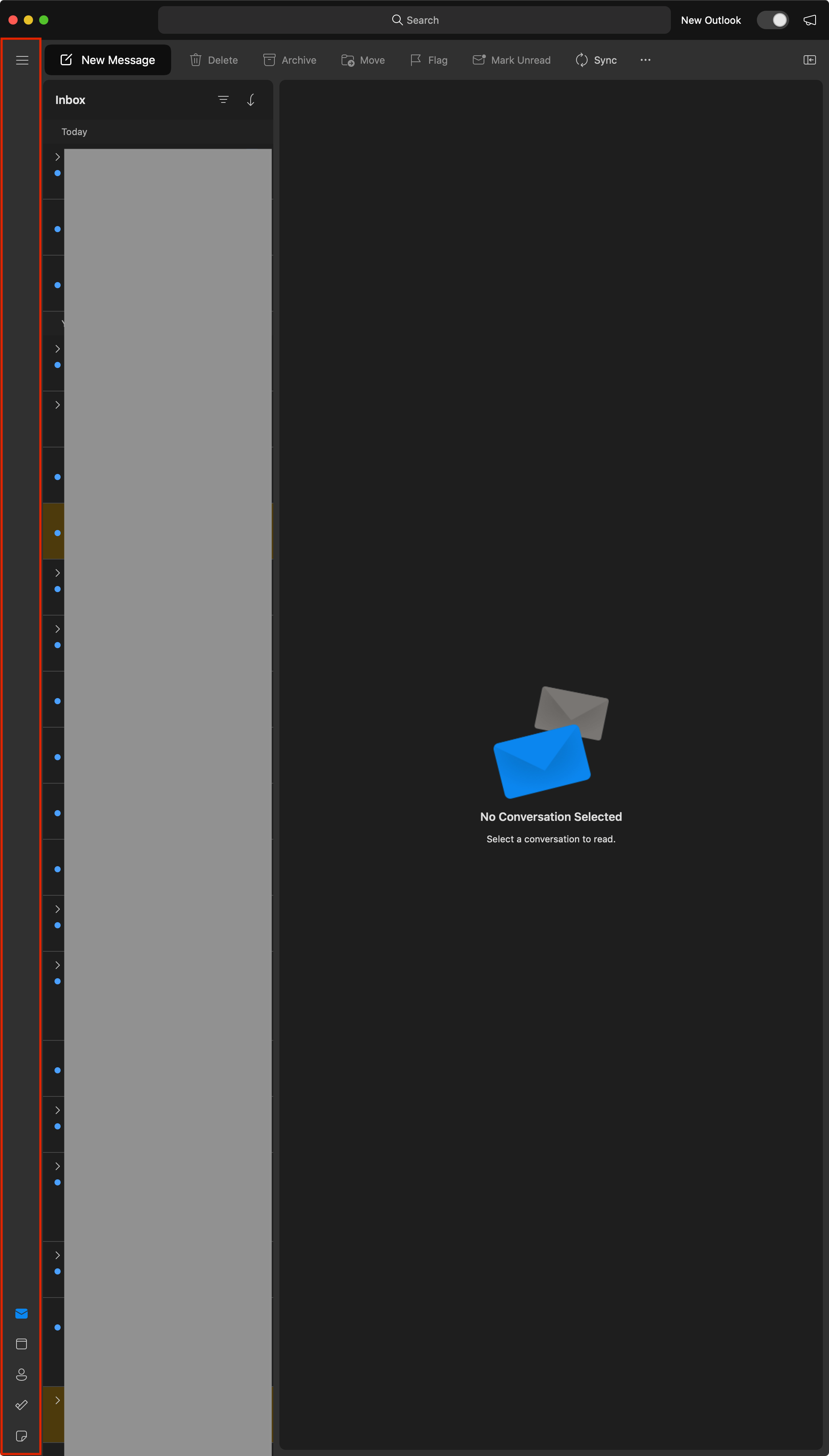Viewport: 829px width, 1456px height.
Task: Open the filter options for Inbox
Action: [x=223, y=100]
